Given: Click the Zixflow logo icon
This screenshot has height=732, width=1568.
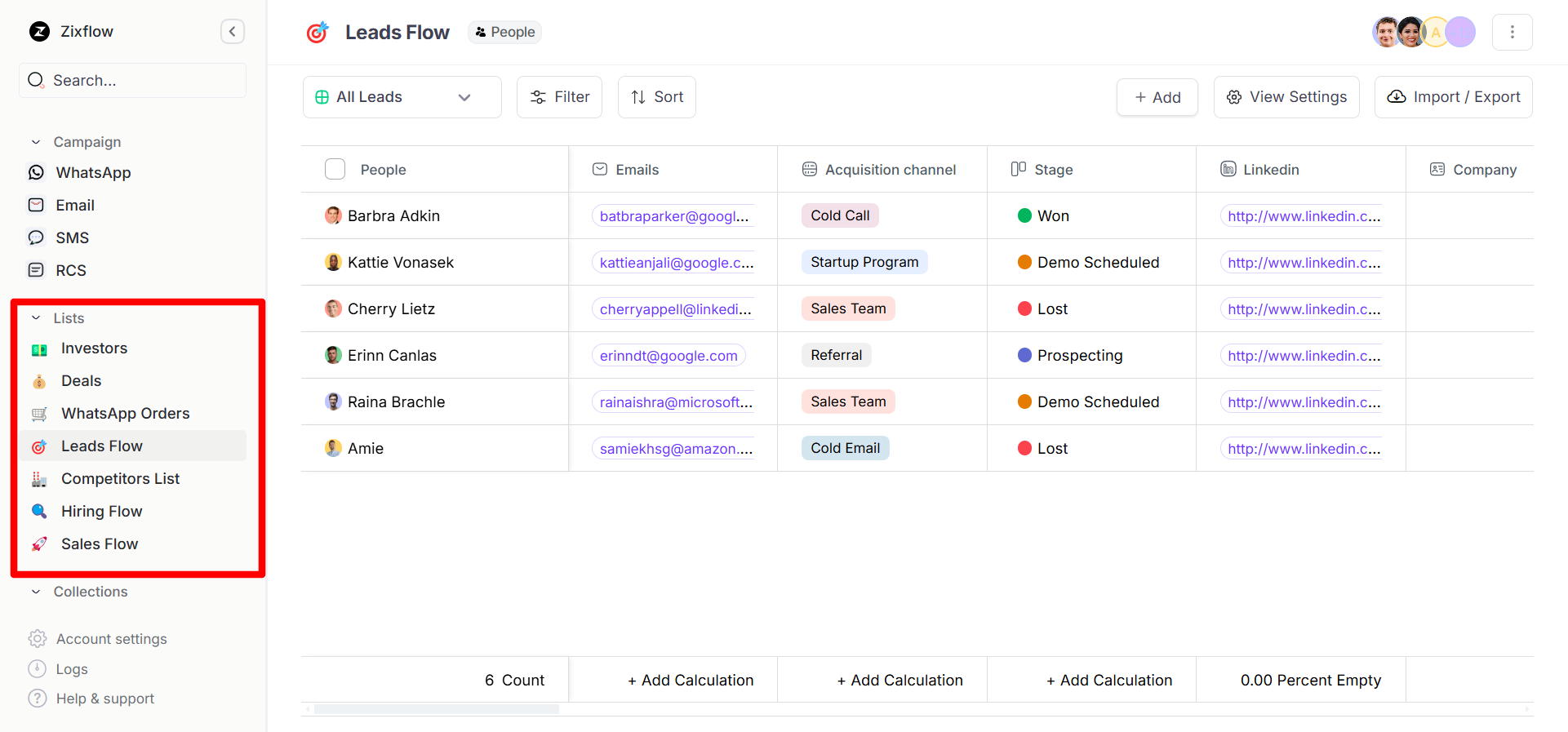Looking at the screenshot, I should pyautogui.click(x=39, y=32).
